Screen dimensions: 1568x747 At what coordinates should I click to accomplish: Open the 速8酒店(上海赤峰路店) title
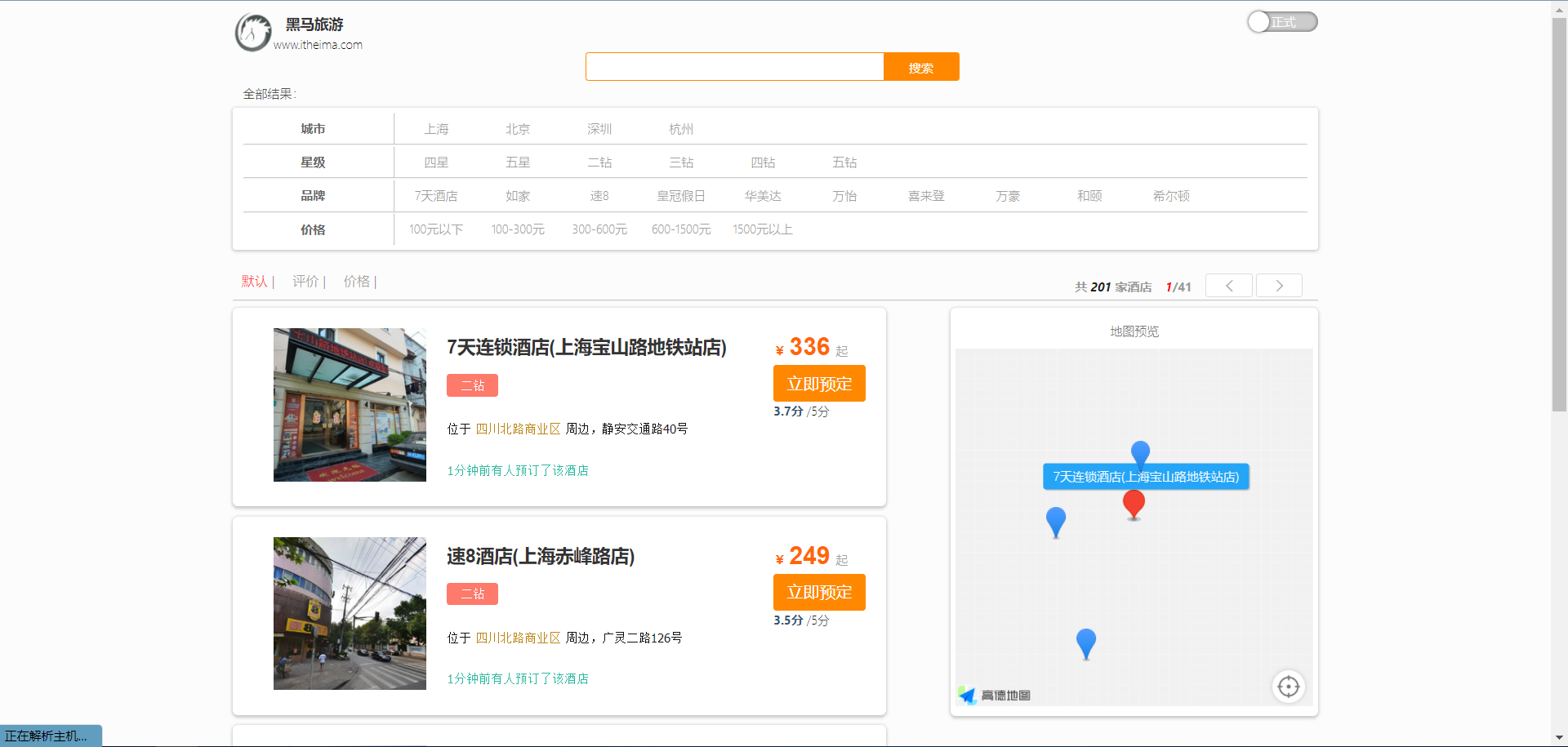coord(541,557)
